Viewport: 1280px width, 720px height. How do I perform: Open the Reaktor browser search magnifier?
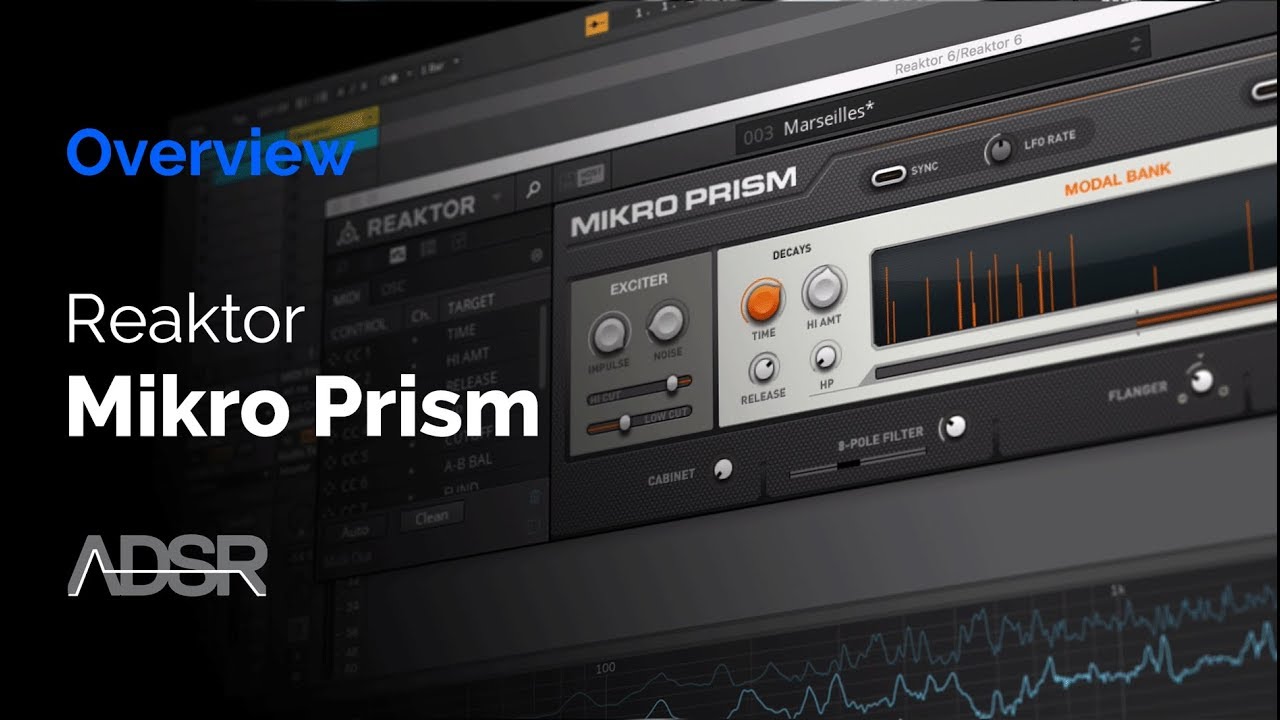(535, 188)
